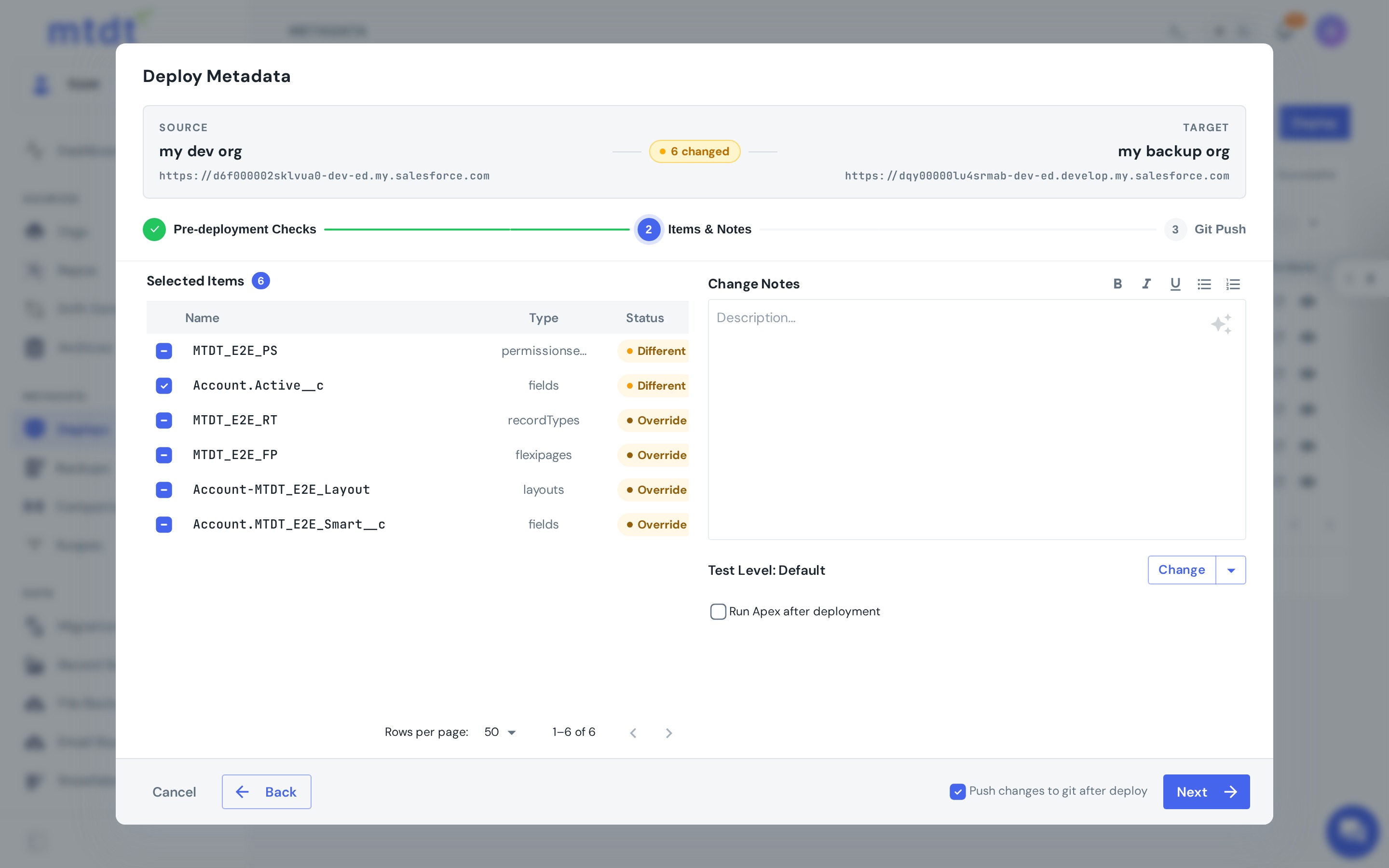This screenshot has width=1389, height=868.
Task: Cancel the Deploy Metadata dialog
Action: [174, 792]
